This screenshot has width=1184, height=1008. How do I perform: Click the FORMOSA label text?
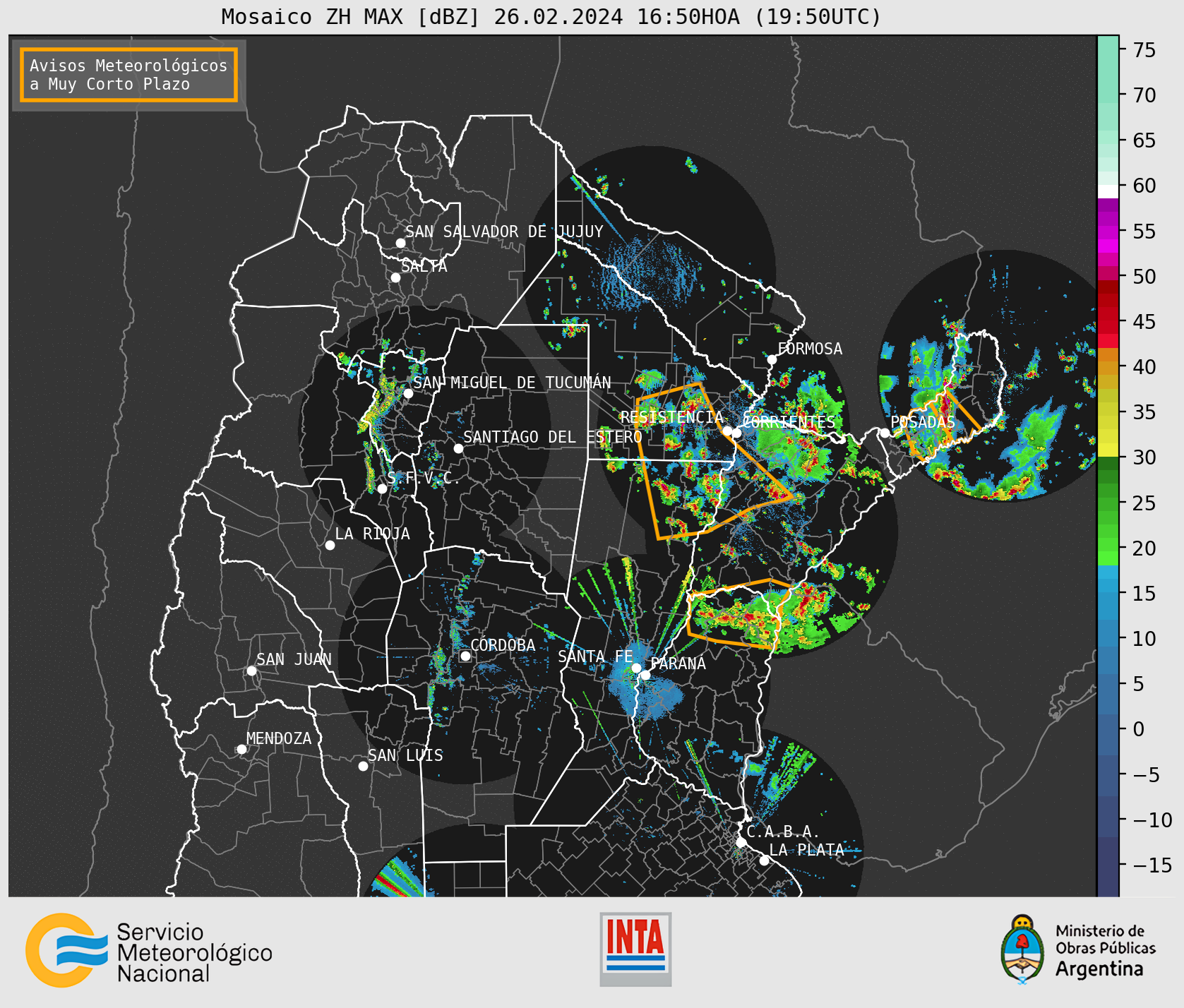(810, 349)
